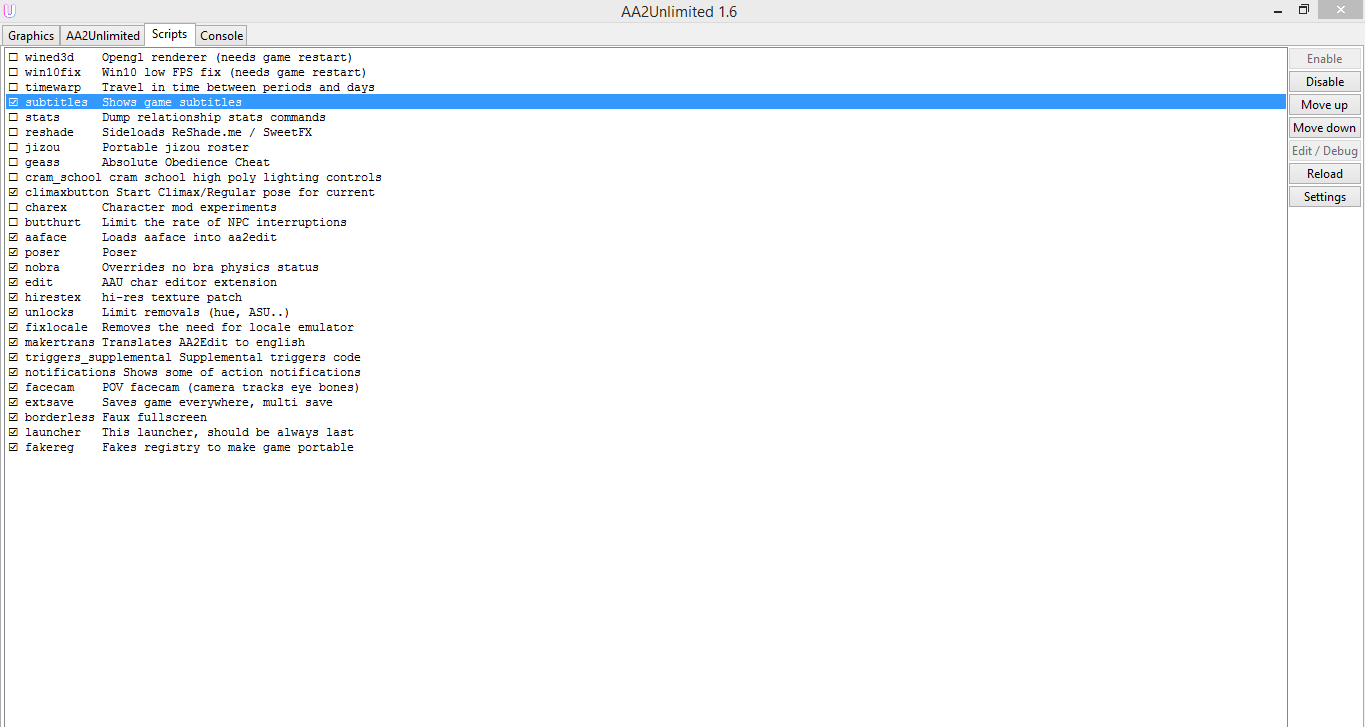The image size is (1365, 727).
Task: Select 'Dump relationship stats commands' row
Action: click(645, 117)
